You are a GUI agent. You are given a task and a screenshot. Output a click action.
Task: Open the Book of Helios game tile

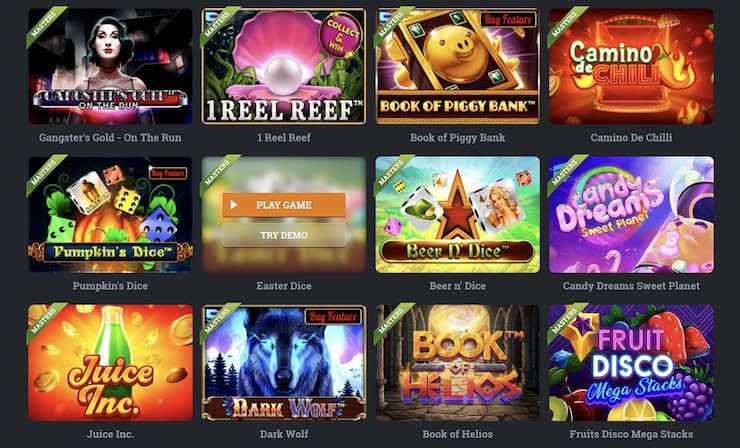(457, 363)
